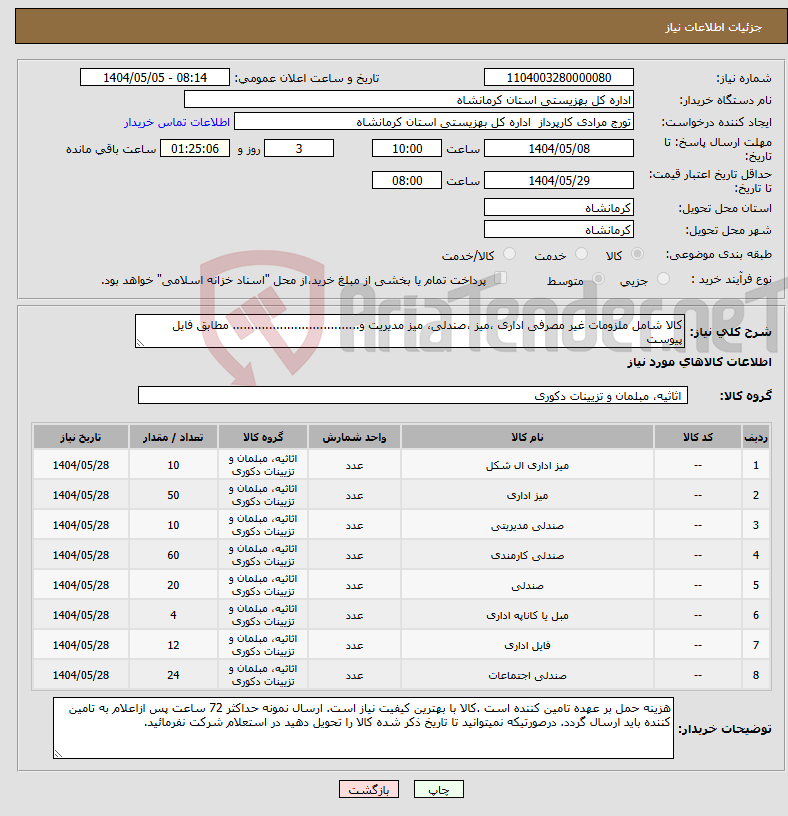This screenshot has width=788, height=816.
Task: Click the نام کالا column header
Action: 527,437
